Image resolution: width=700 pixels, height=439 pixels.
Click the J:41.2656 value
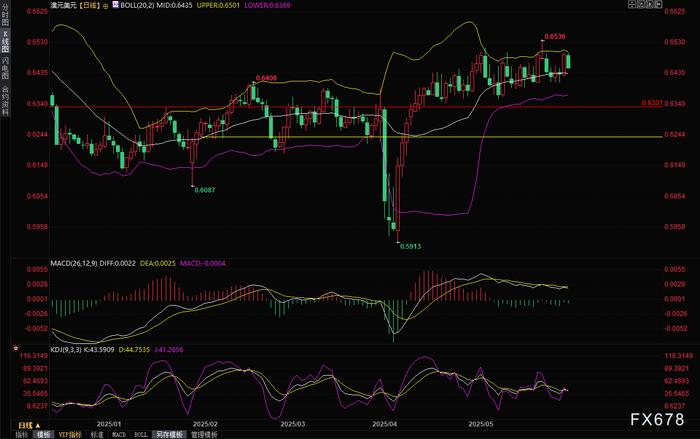[x=169, y=350]
